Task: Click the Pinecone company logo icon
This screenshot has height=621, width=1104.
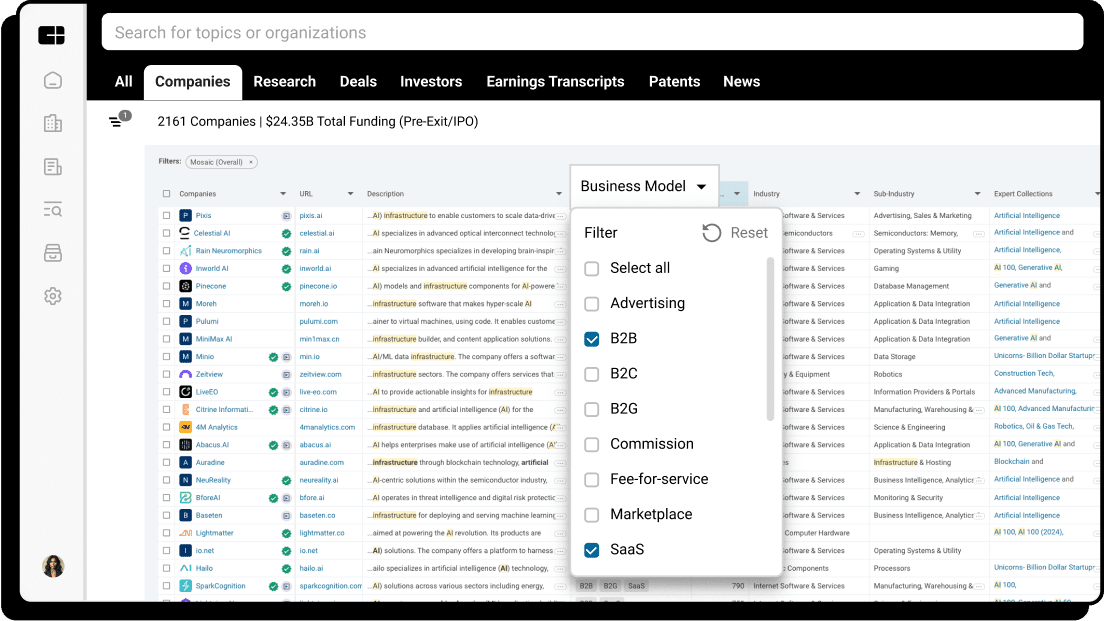Action: 185,286
